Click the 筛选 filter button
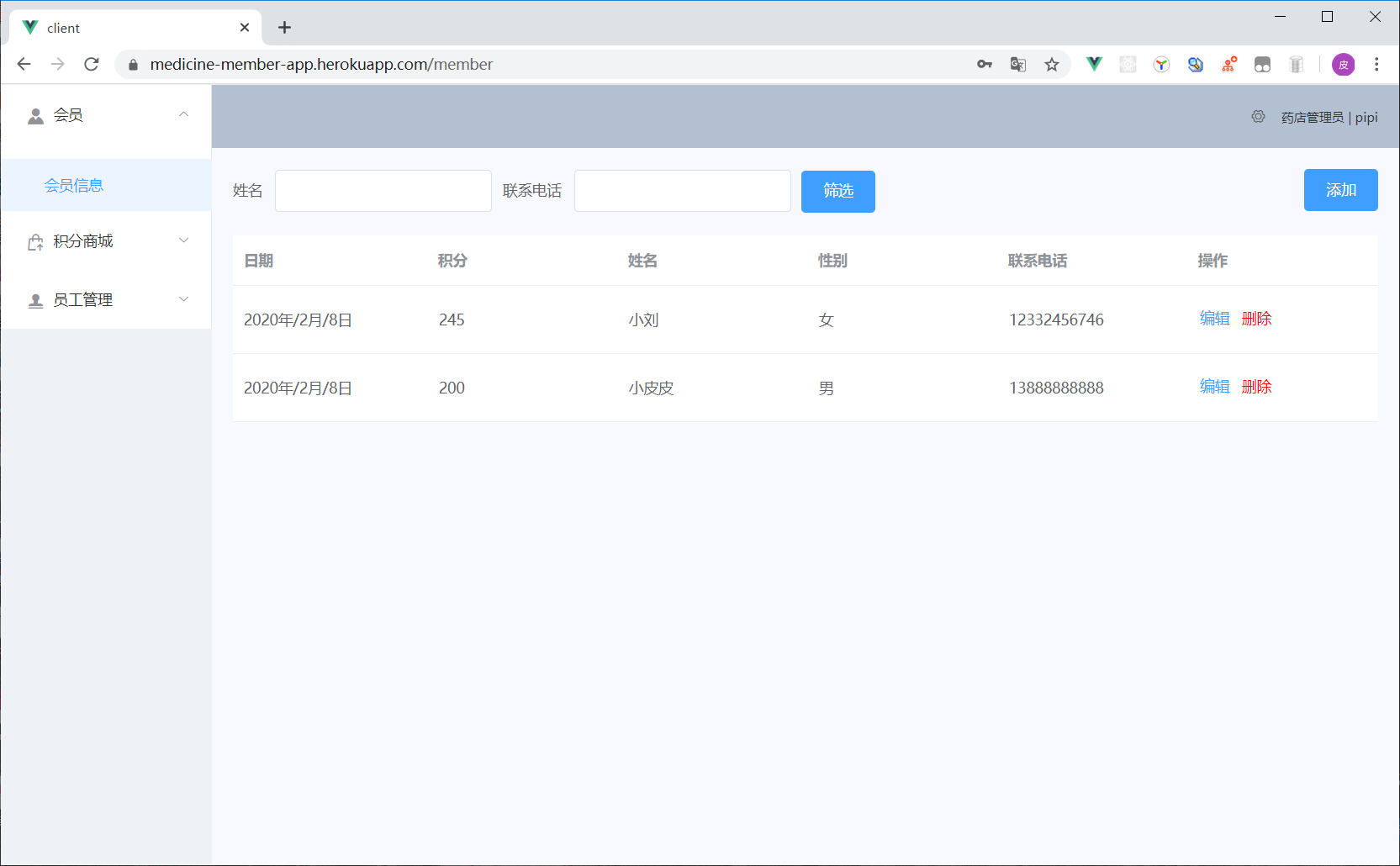The image size is (1400, 866). (838, 192)
